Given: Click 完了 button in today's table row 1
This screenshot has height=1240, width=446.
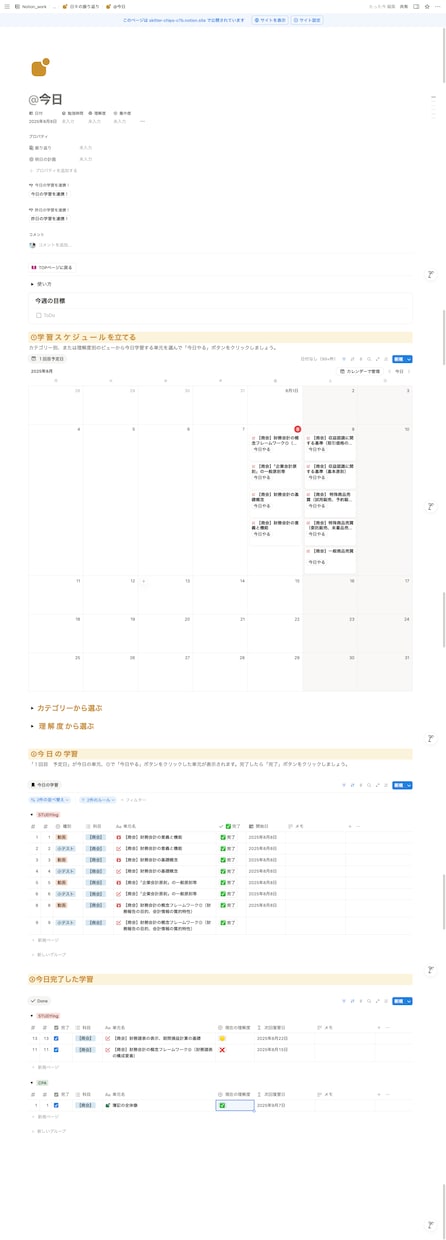Looking at the screenshot, I should pyautogui.click(x=230, y=837).
